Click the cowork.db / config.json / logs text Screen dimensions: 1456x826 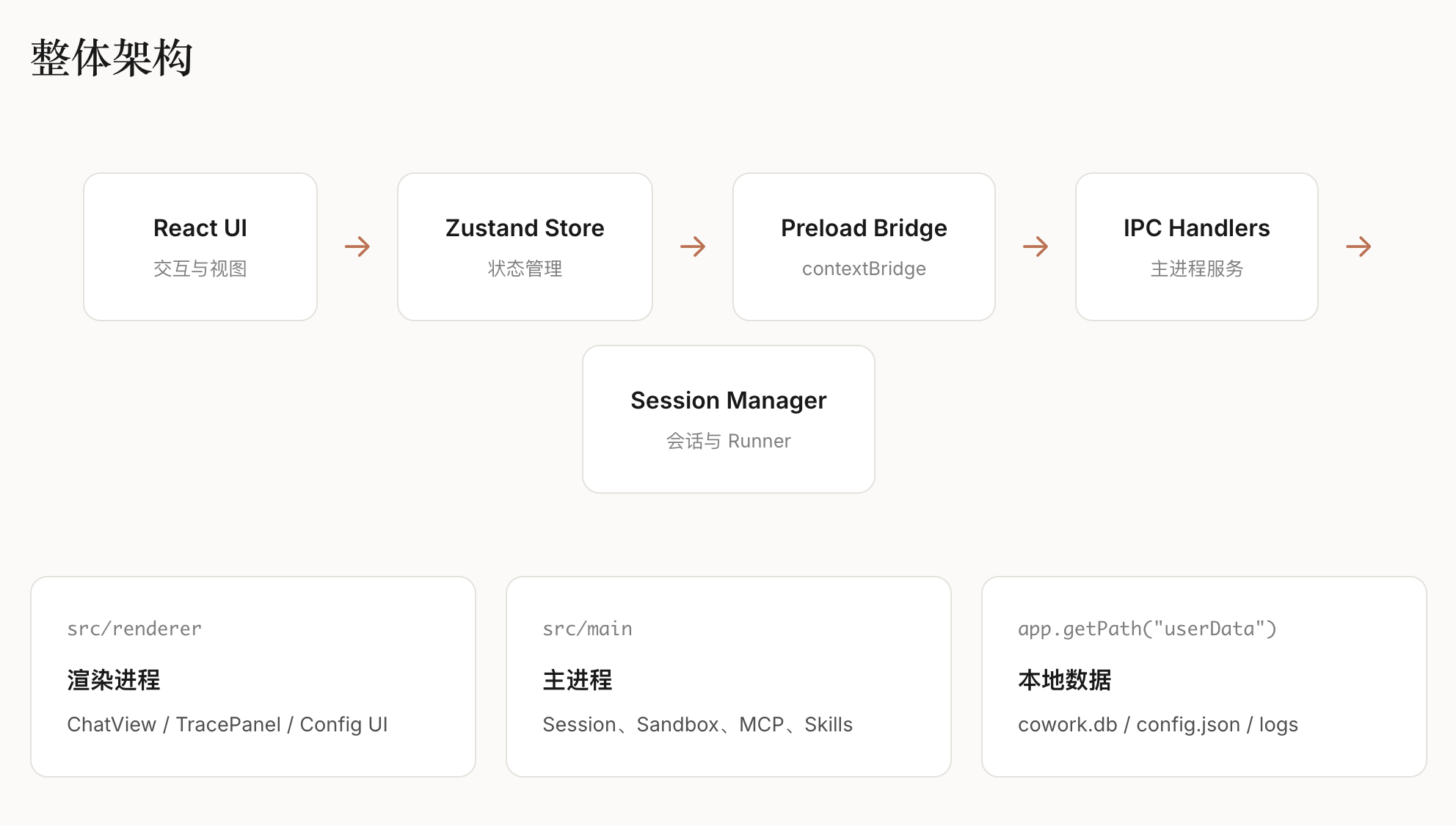pos(1157,725)
